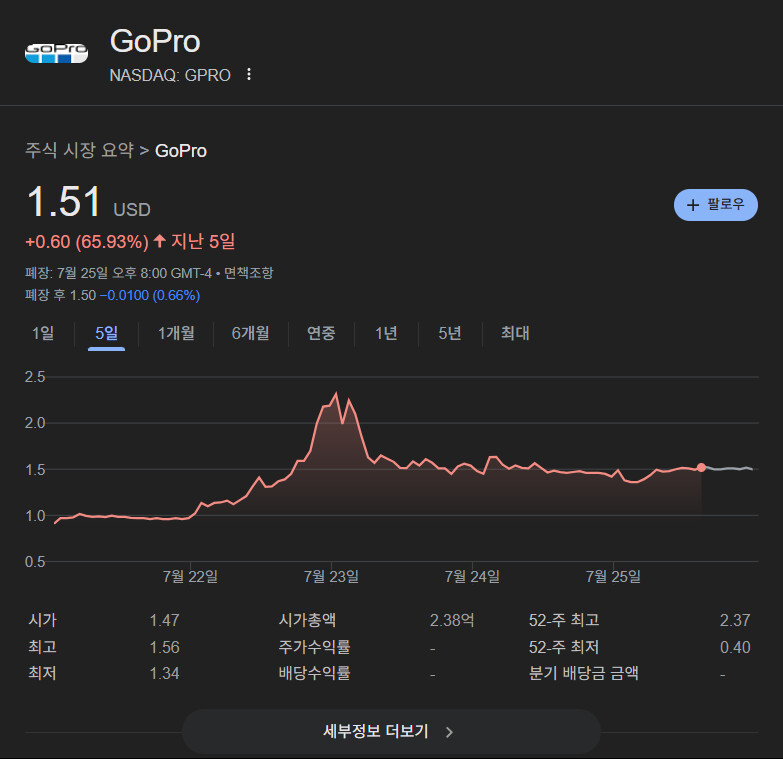
Task: Click the GoPro company title
Action: click(155, 40)
